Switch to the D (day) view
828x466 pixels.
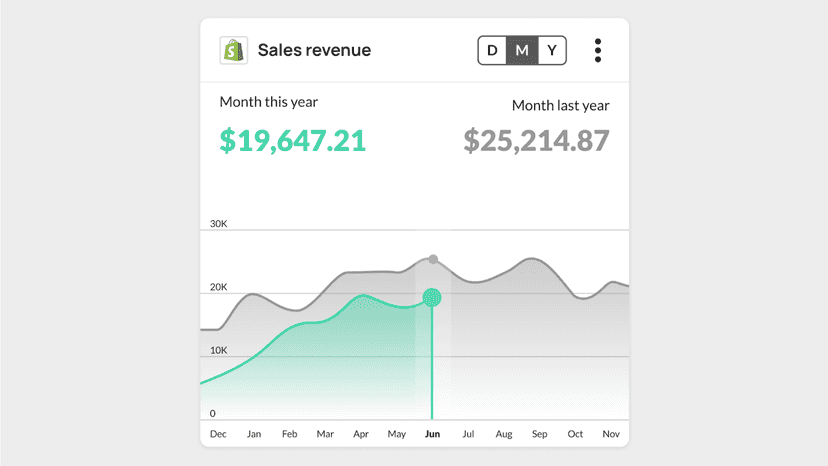click(x=492, y=50)
